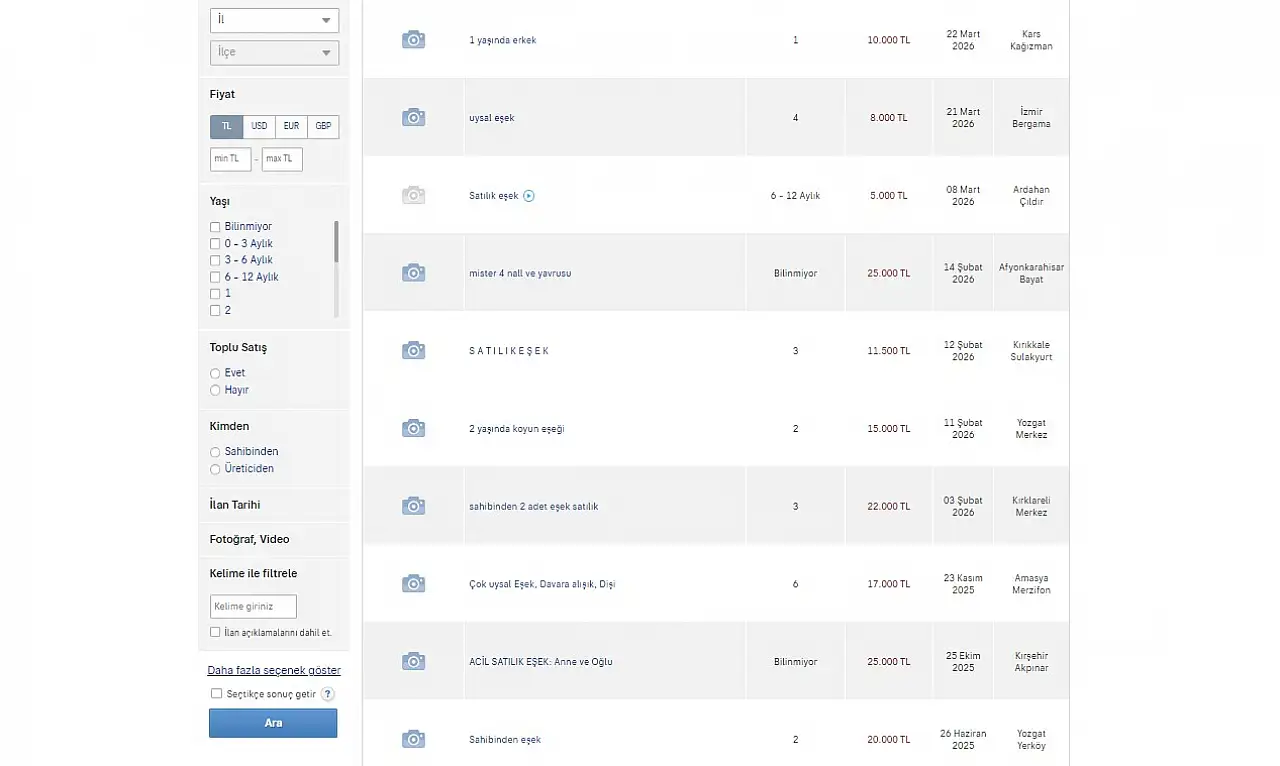
Task: Switch price currency to EUR tab
Action: click(x=291, y=127)
